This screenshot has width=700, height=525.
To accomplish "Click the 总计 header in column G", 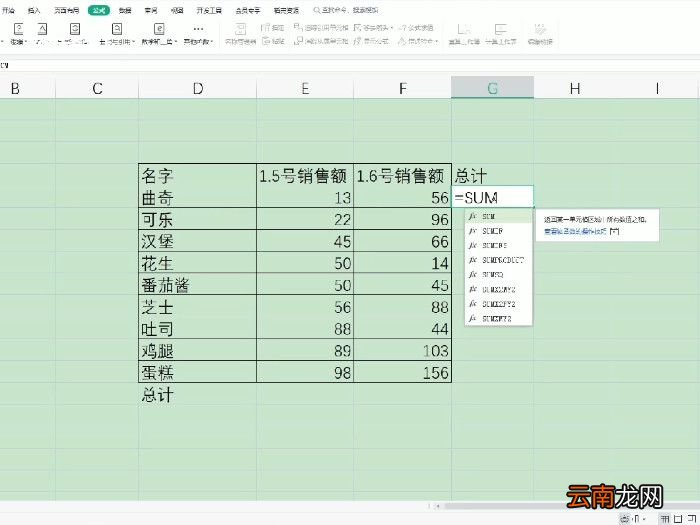I will pyautogui.click(x=492, y=175).
